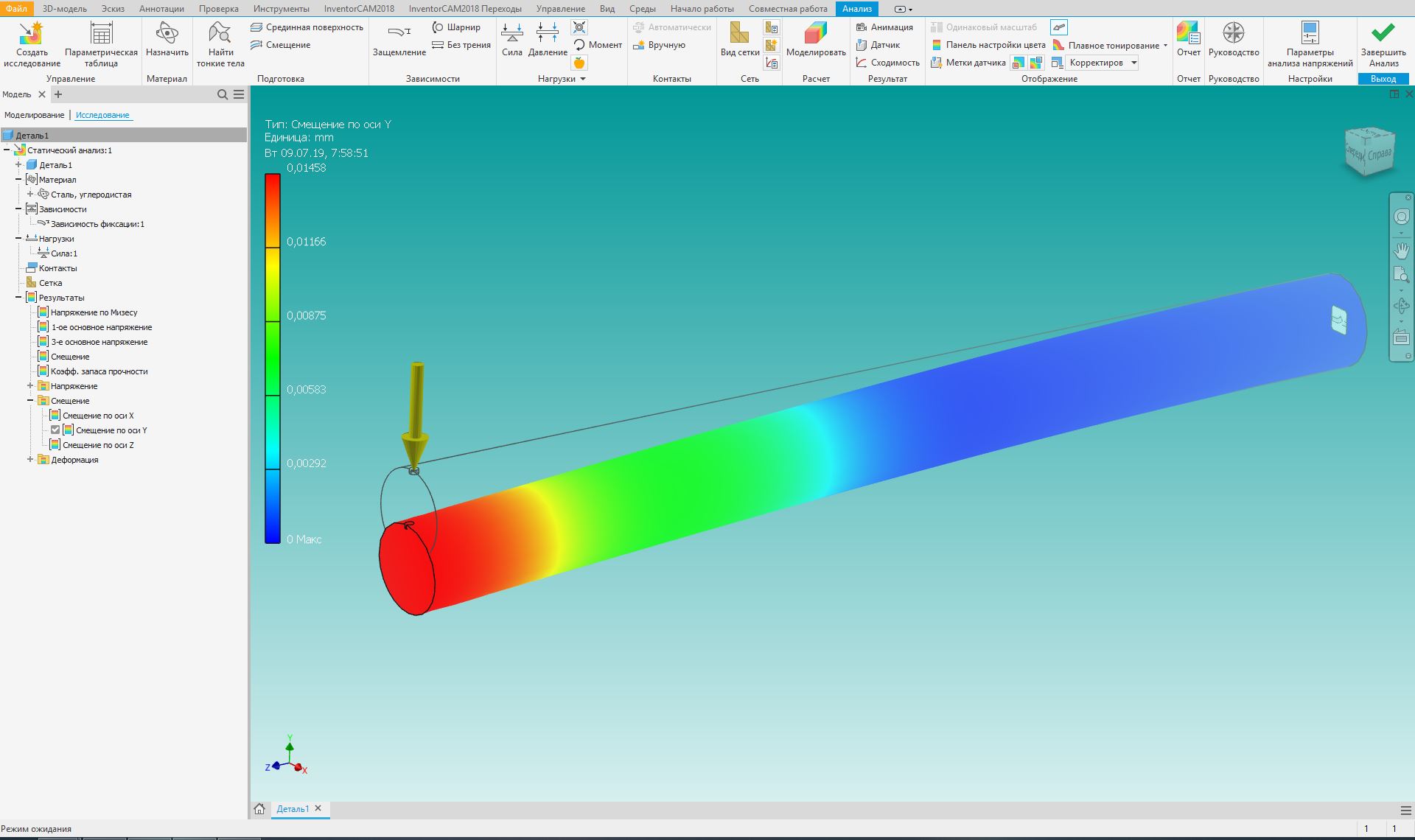Open the Инструменты ribbon tab
Viewport: 1415px width, 840px height.
pyautogui.click(x=281, y=9)
